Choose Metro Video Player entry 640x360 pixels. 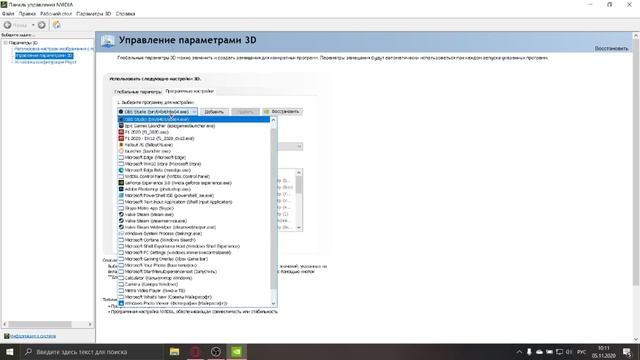pyautogui.click(x=194, y=291)
